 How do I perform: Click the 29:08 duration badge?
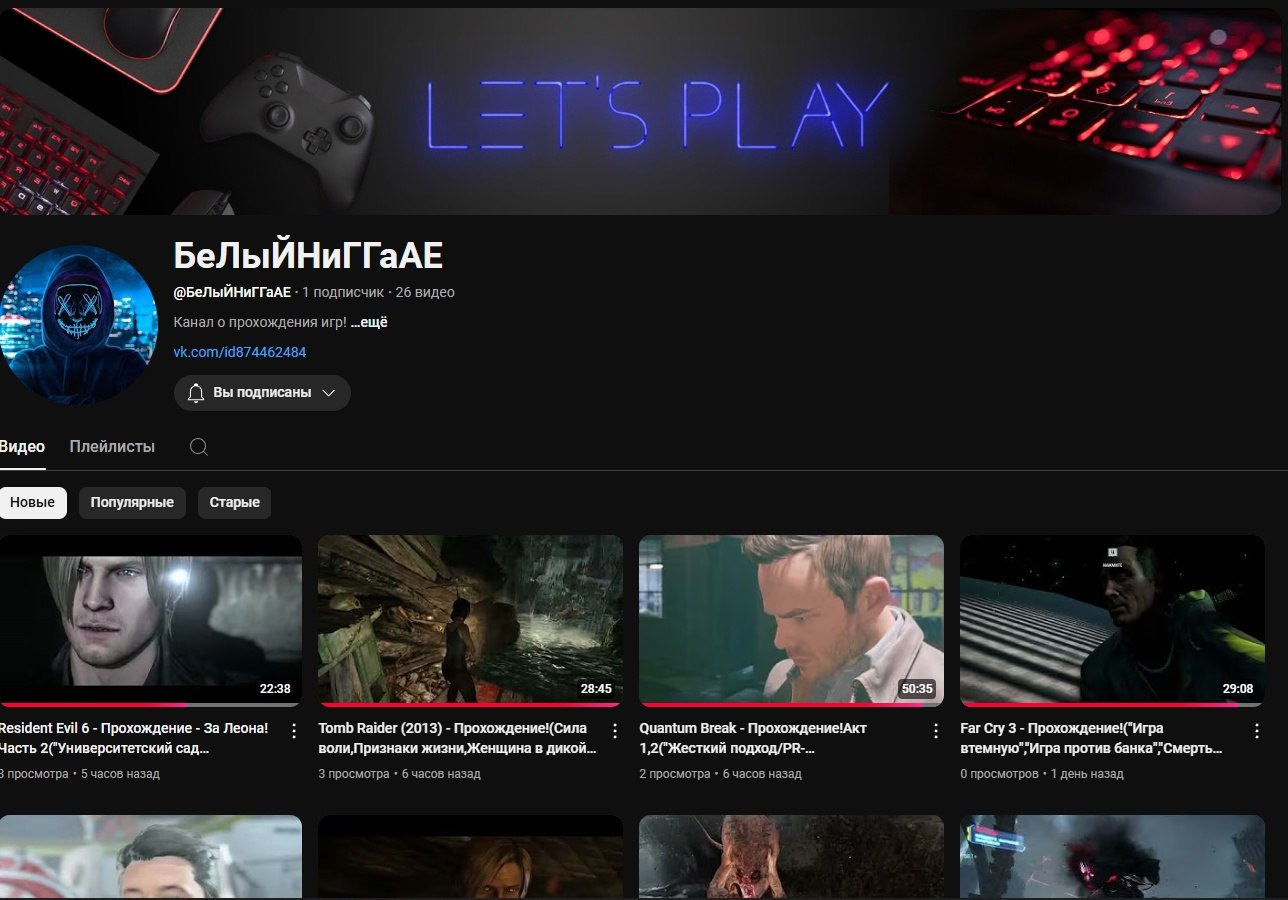coord(1238,689)
